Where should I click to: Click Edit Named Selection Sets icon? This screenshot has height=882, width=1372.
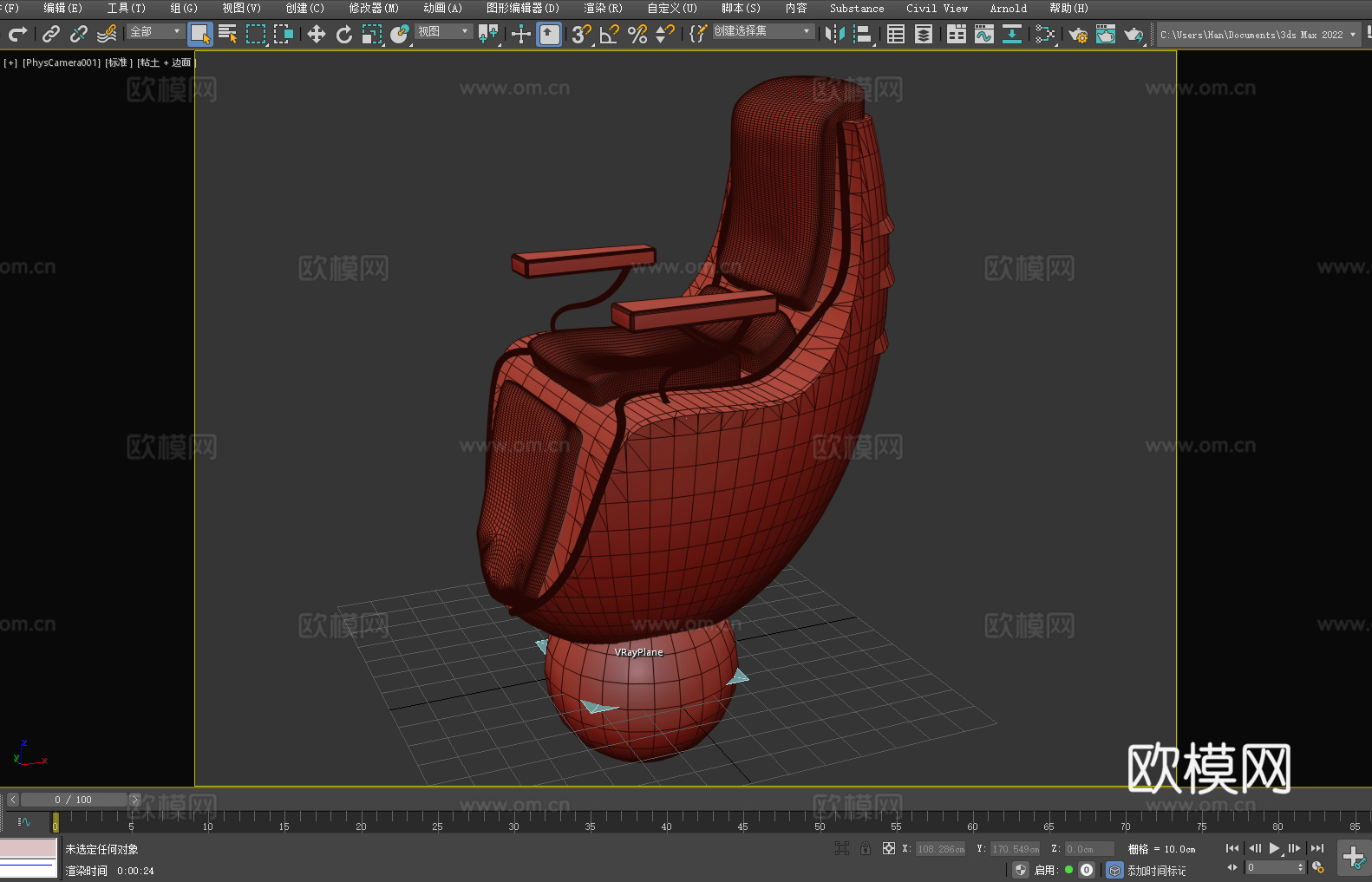tap(698, 34)
